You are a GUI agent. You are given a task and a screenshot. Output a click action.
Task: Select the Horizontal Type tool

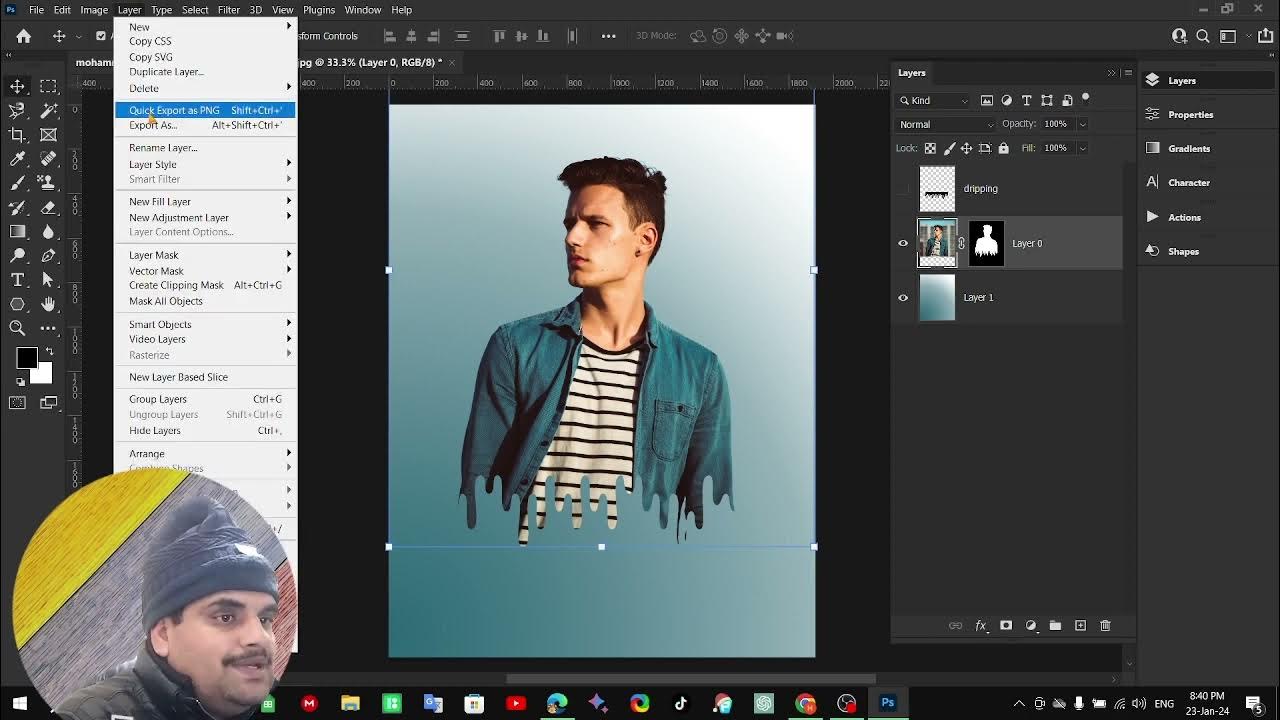[17, 279]
